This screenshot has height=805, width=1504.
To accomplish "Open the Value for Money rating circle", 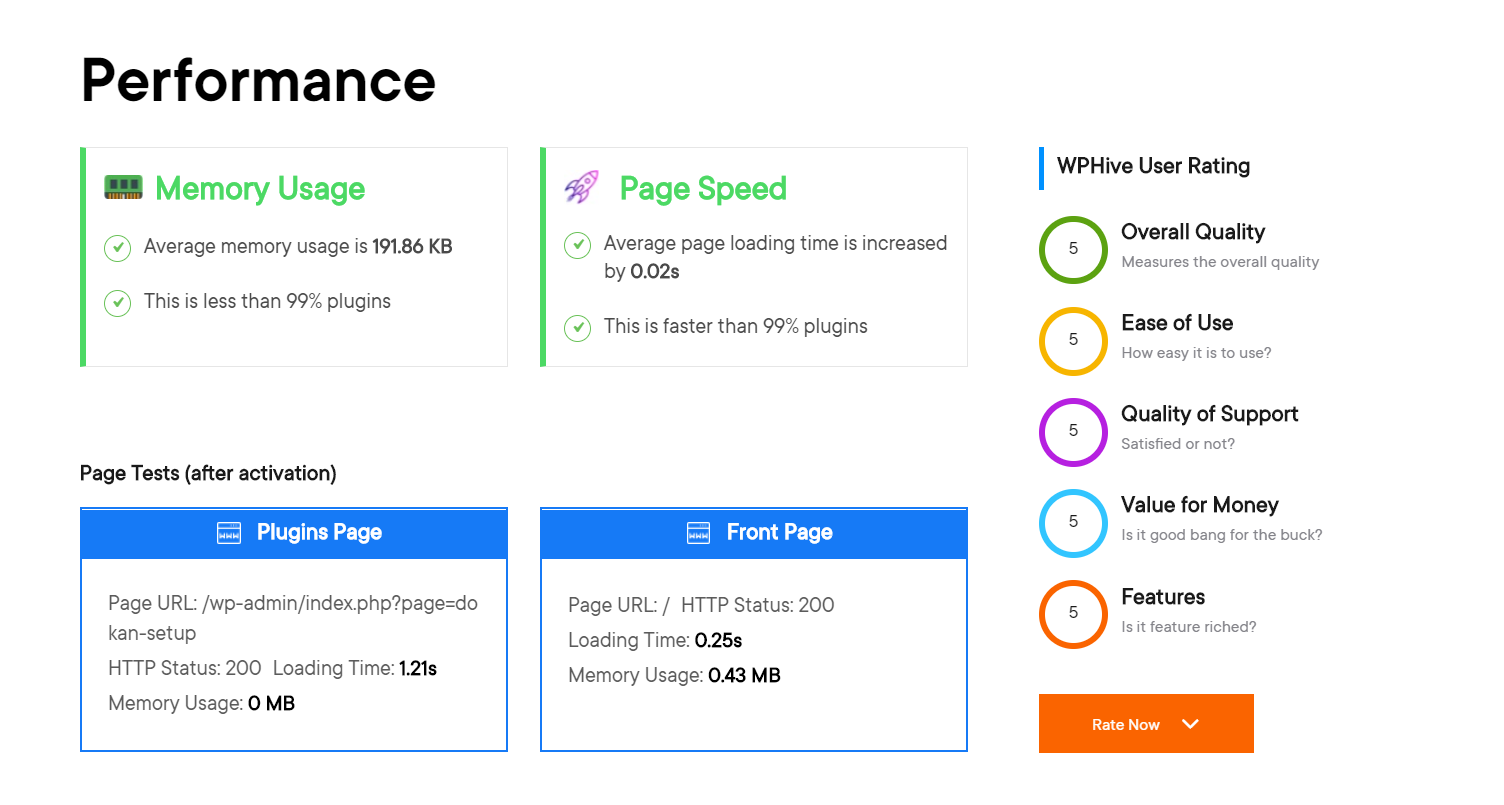I will 1073,522.
